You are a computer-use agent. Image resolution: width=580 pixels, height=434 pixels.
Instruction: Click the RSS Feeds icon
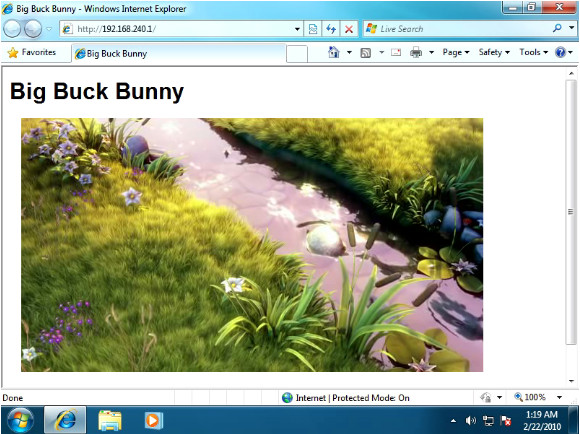365,53
